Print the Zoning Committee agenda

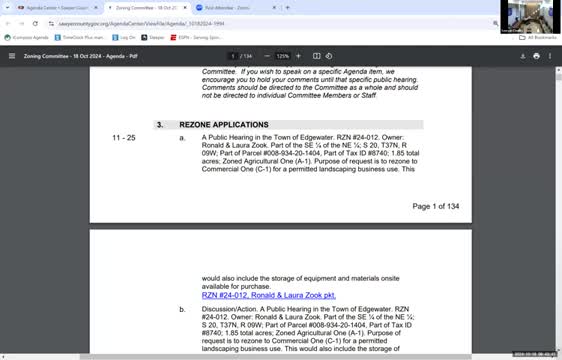tap(536, 56)
